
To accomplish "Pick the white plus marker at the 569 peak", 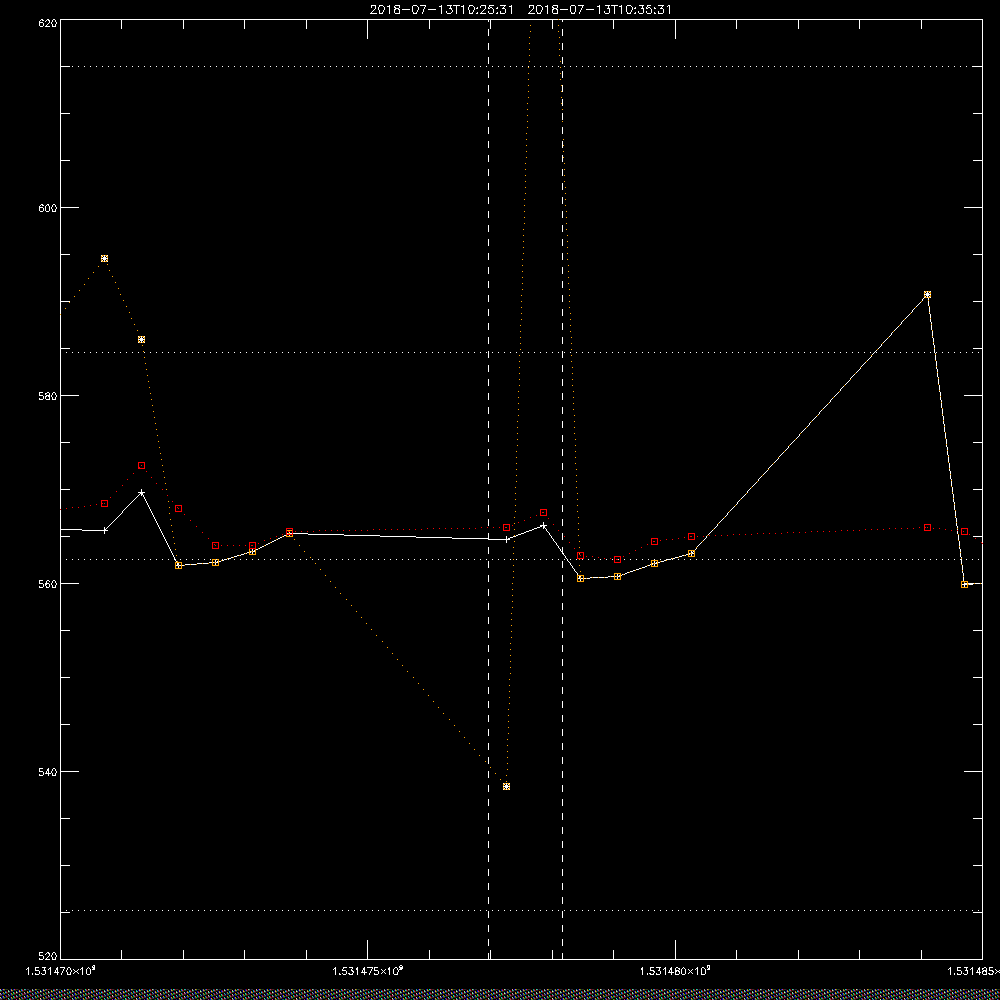I will pos(142,493).
